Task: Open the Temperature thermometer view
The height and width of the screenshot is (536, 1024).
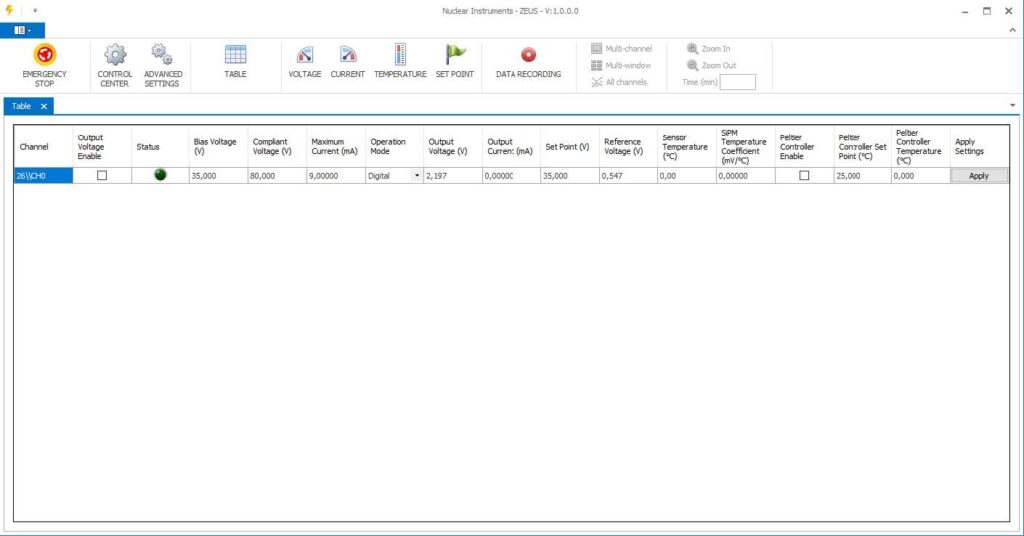Action: (x=400, y=55)
